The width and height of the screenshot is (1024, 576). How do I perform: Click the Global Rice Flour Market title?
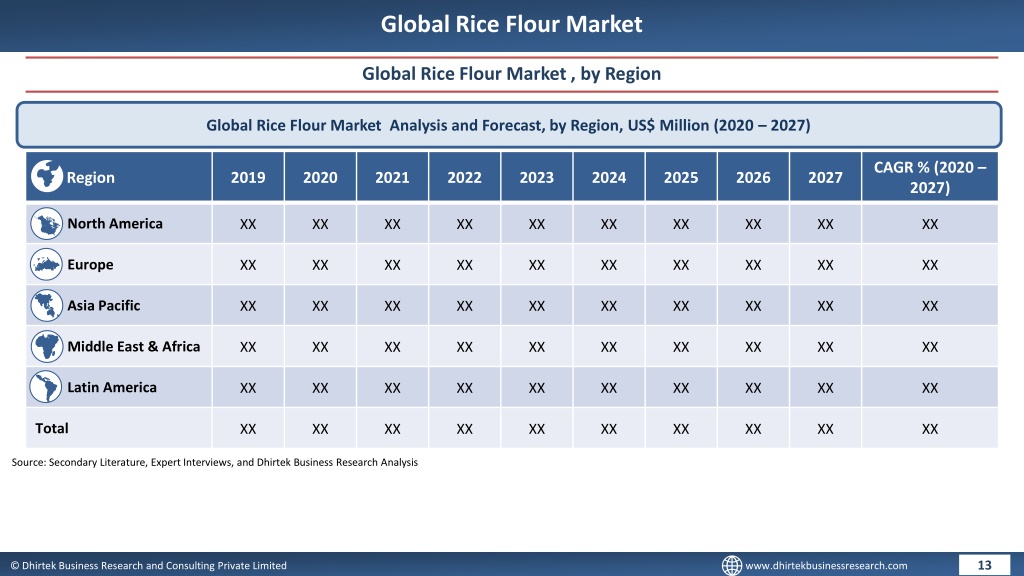pyautogui.click(x=511, y=24)
